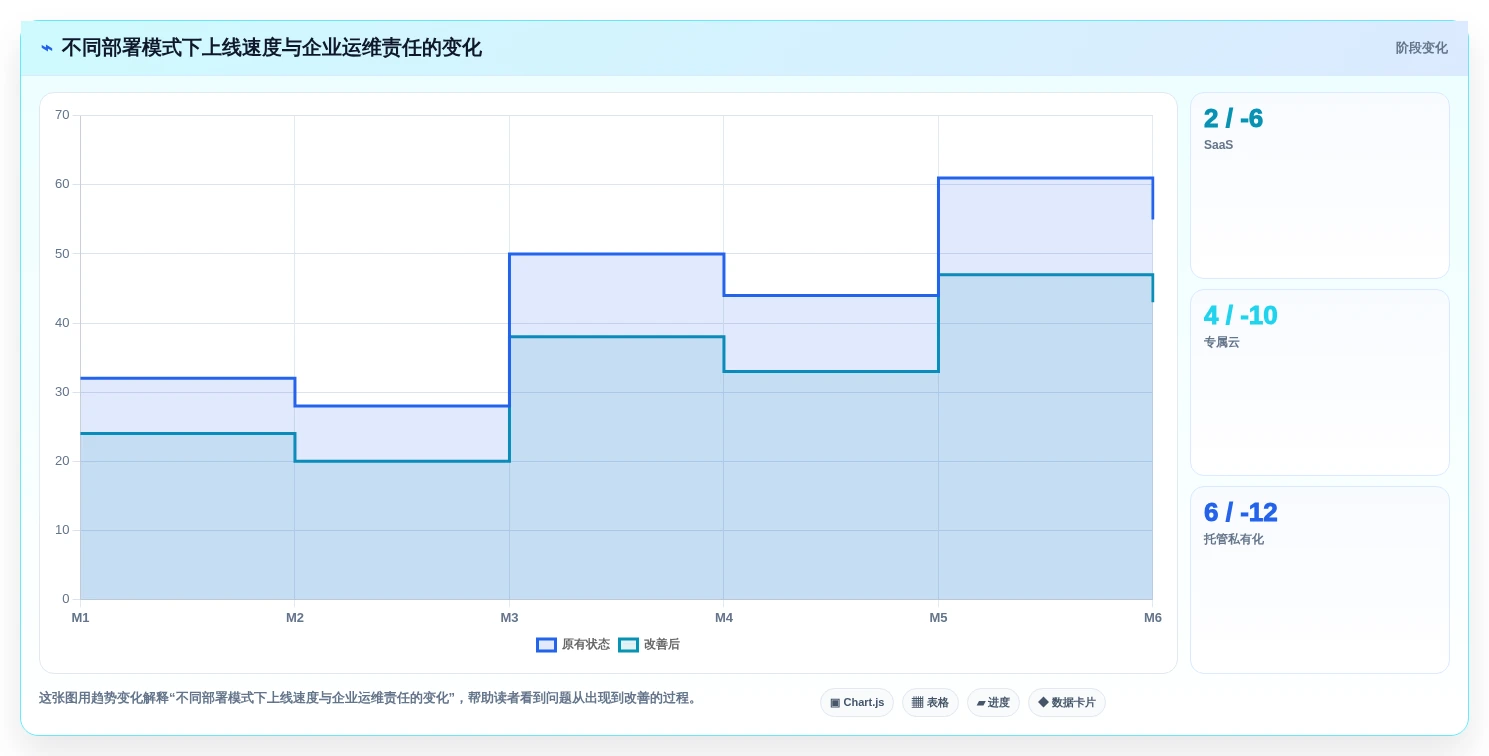Screen dimensions: 1489x756
Task: Click the teal 改善后 legend color box
Action: pyautogui.click(x=628, y=645)
